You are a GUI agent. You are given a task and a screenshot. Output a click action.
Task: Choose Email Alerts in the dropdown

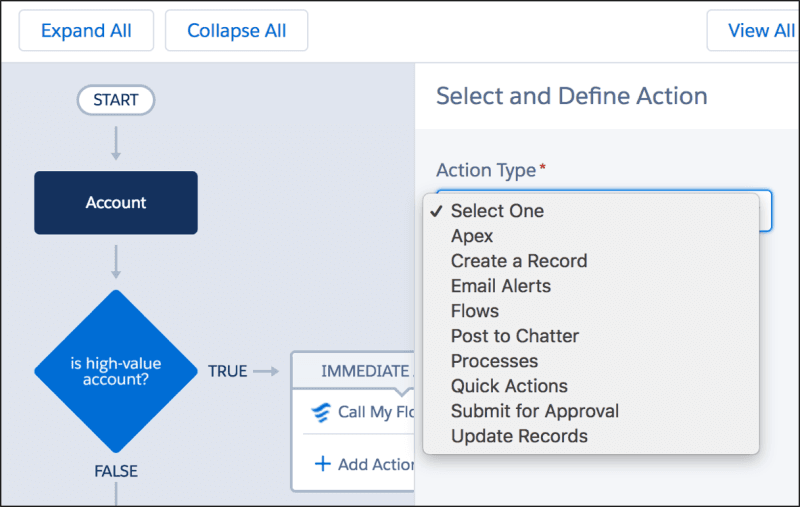click(500, 286)
